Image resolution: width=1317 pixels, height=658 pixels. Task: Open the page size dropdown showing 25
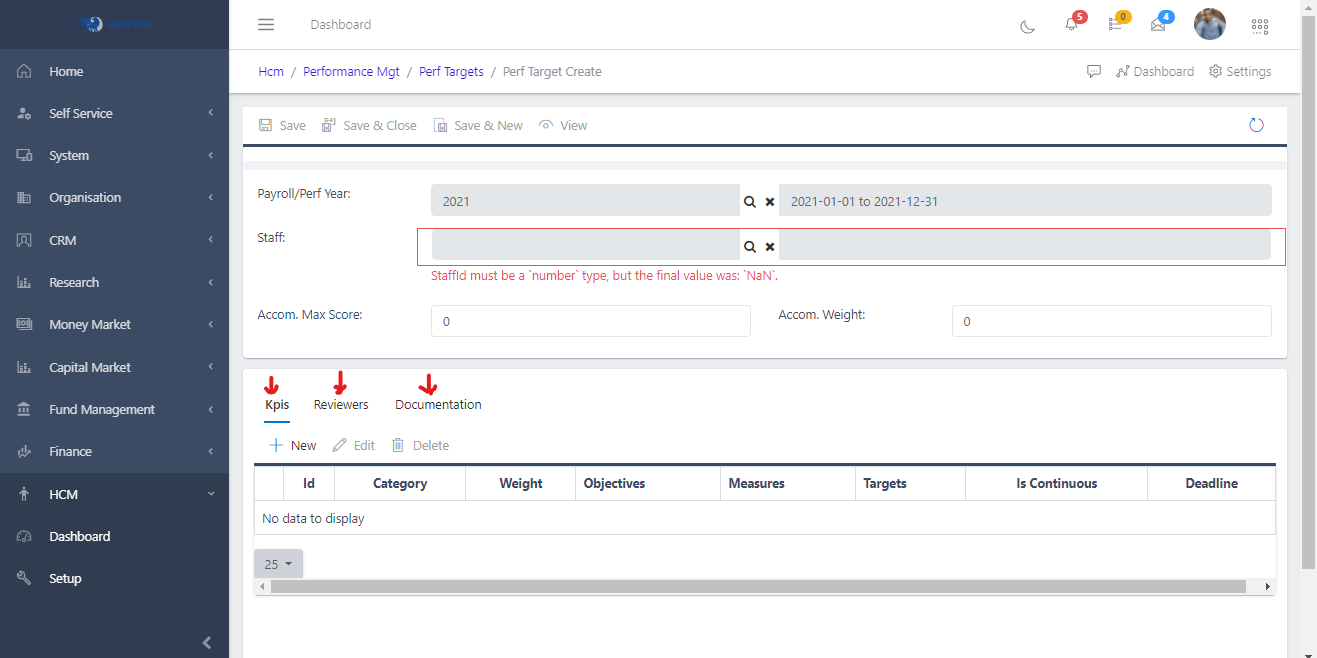(278, 563)
